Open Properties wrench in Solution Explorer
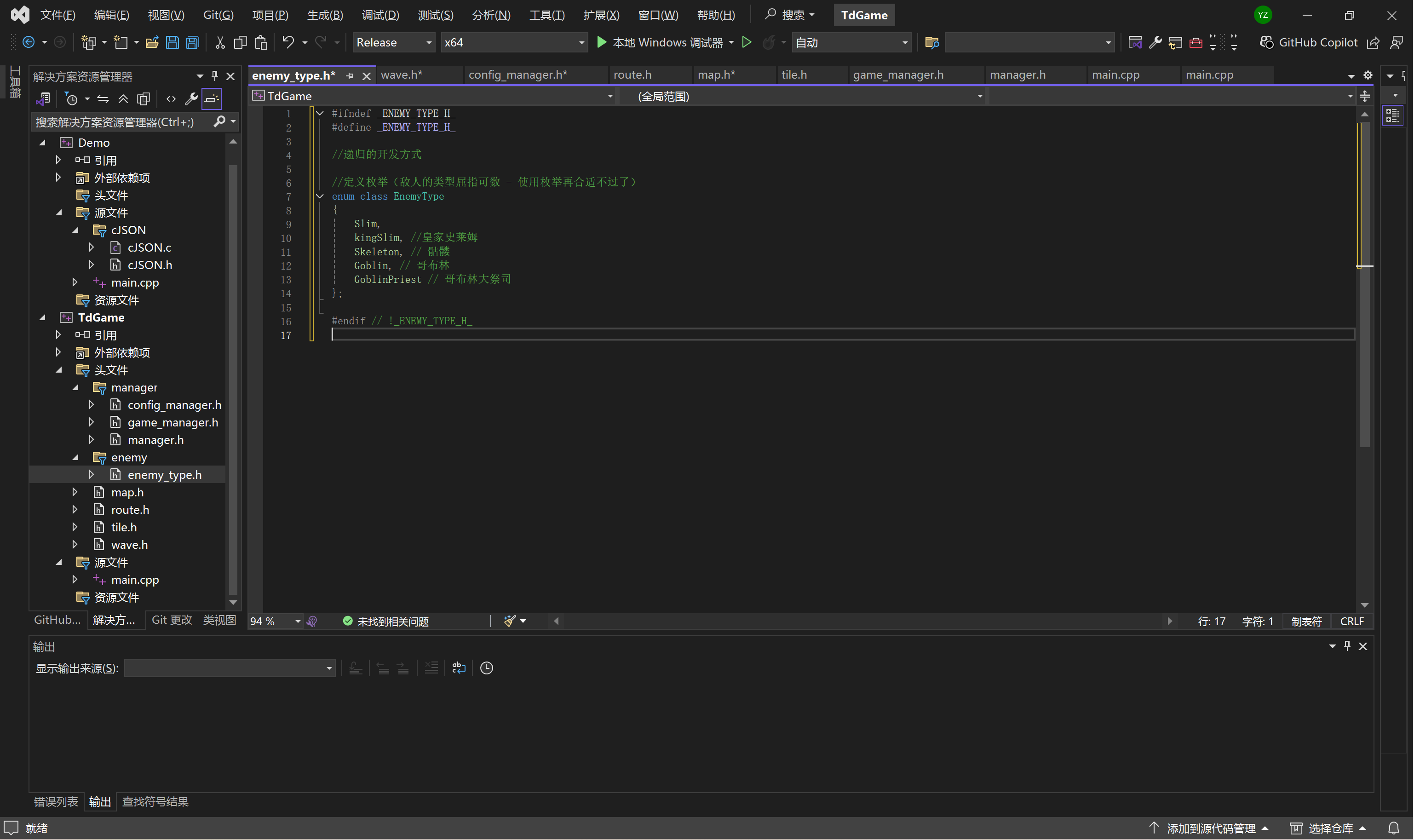Screen dimensions: 1414x840 pyautogui.click(x=191, y=100)
